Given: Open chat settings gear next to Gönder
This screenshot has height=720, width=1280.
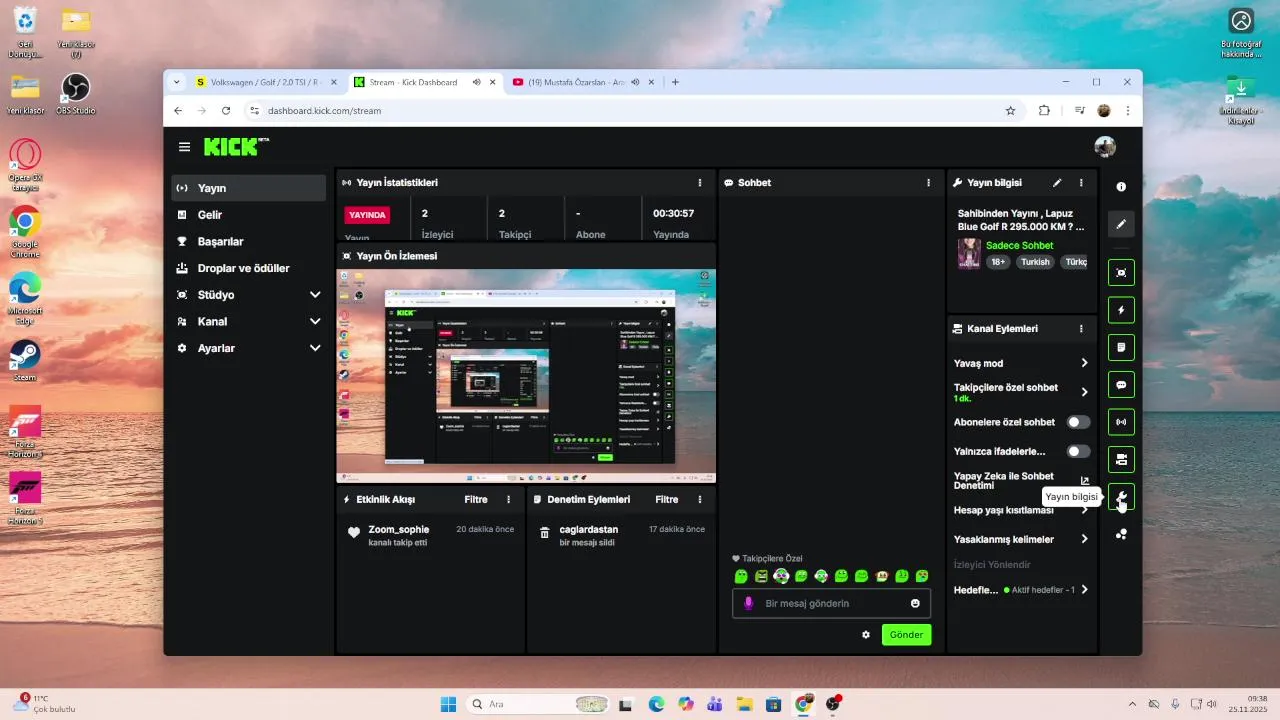Looking at the screenshot, I should pyautogui.click(x=866, y=635).
